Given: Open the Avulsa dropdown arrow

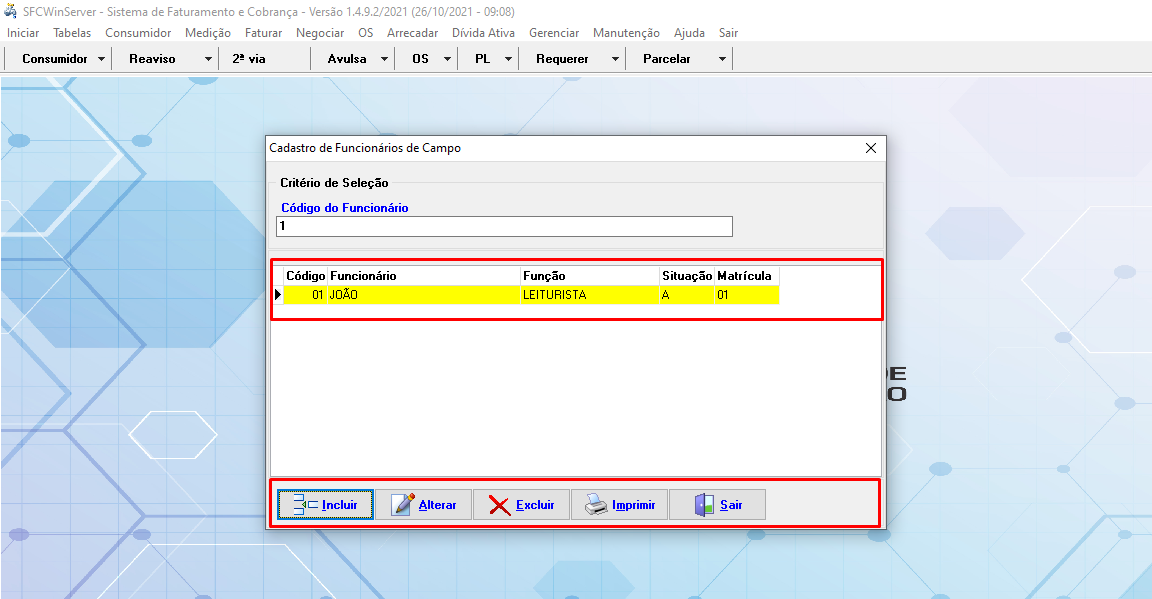Looking at the screenshot, I should [384, 59].
